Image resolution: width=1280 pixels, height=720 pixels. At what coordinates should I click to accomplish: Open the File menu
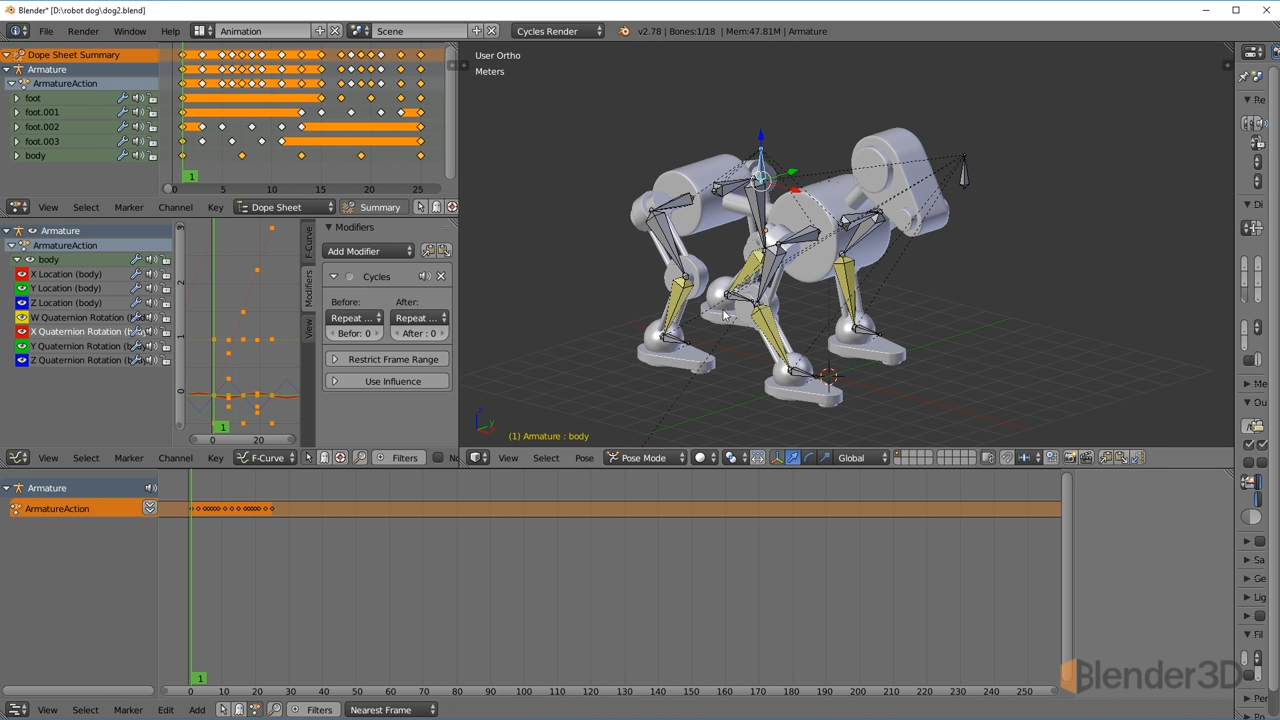[46, 31]
